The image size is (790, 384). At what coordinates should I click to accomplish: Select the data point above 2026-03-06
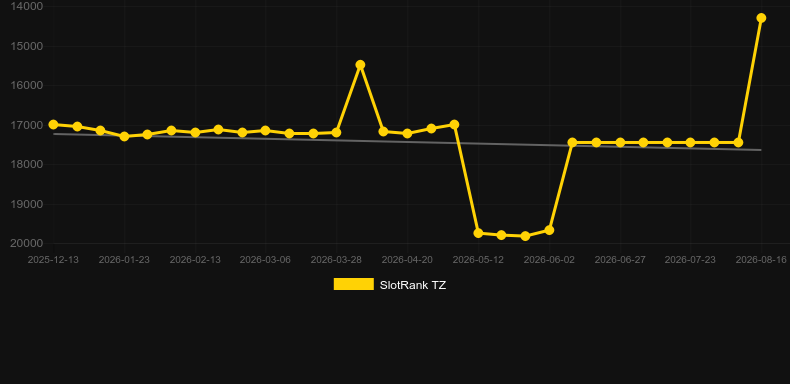click(265, 131)
